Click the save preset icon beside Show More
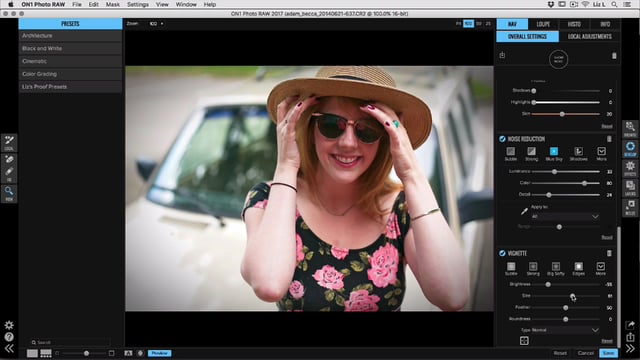 point(502,55)
